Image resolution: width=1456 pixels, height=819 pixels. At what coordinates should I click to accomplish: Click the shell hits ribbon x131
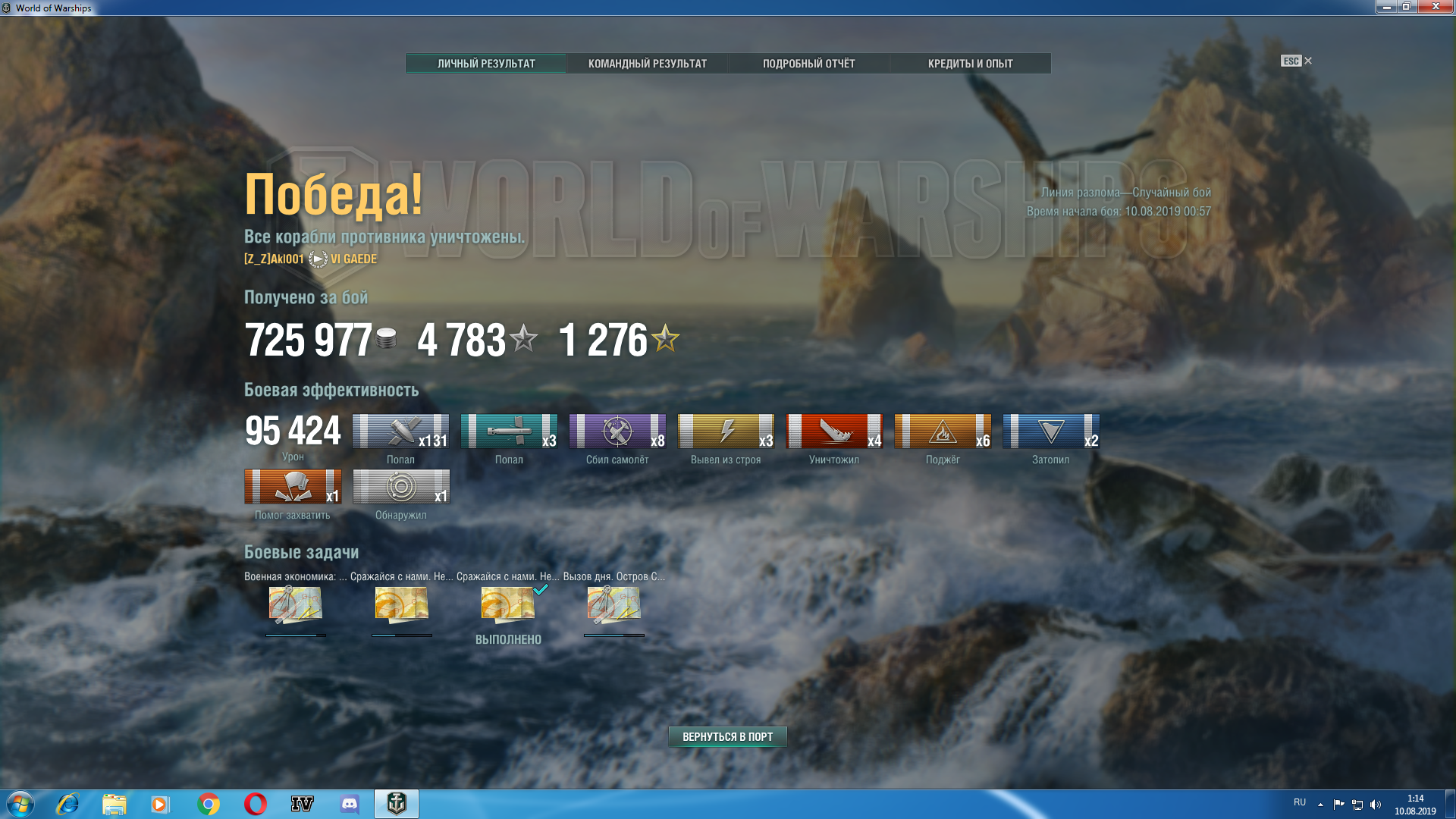click(400, 431)
